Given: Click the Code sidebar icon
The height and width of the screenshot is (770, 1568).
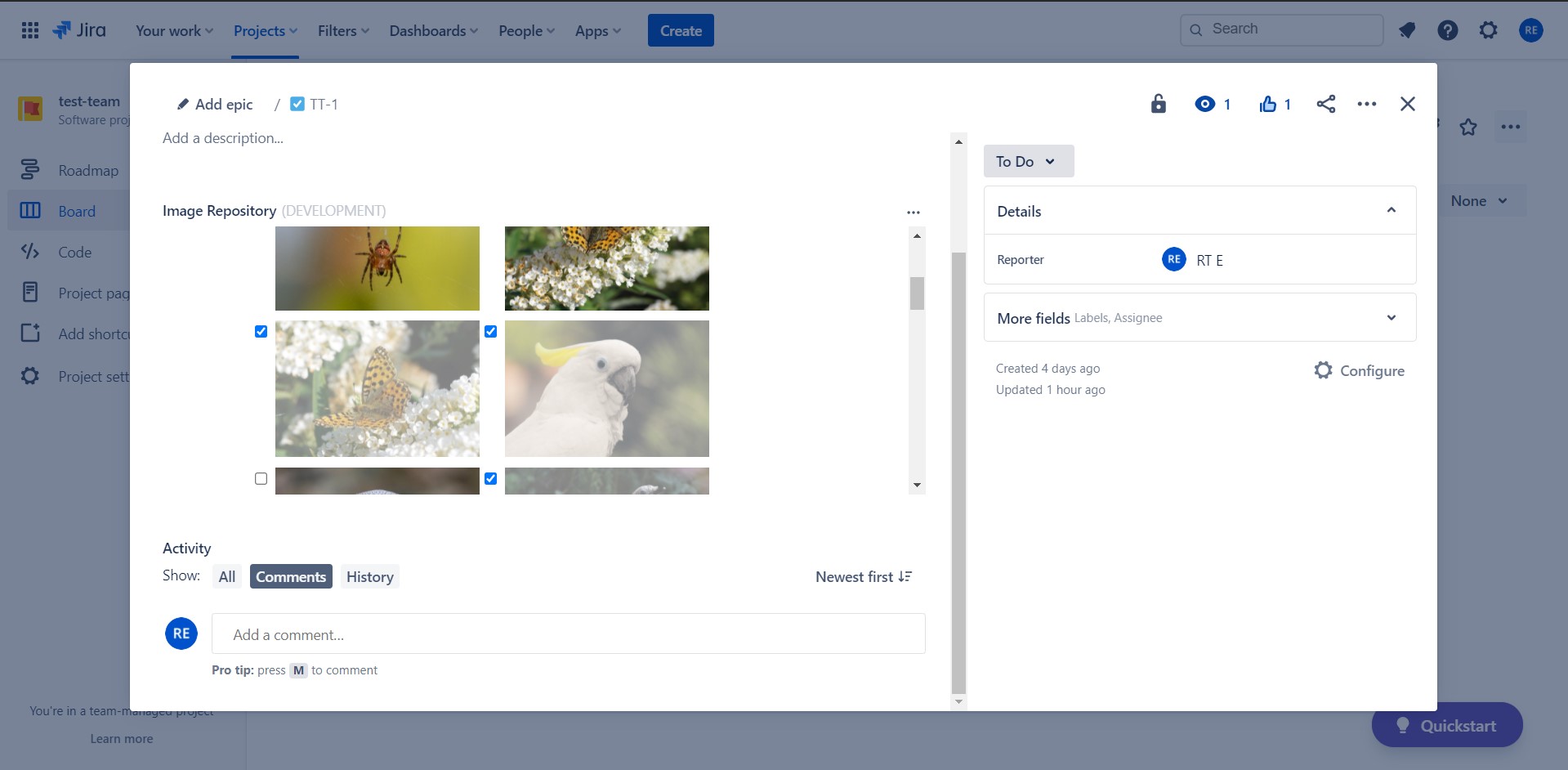Looking at the screenshot, I should click(30, 252).
